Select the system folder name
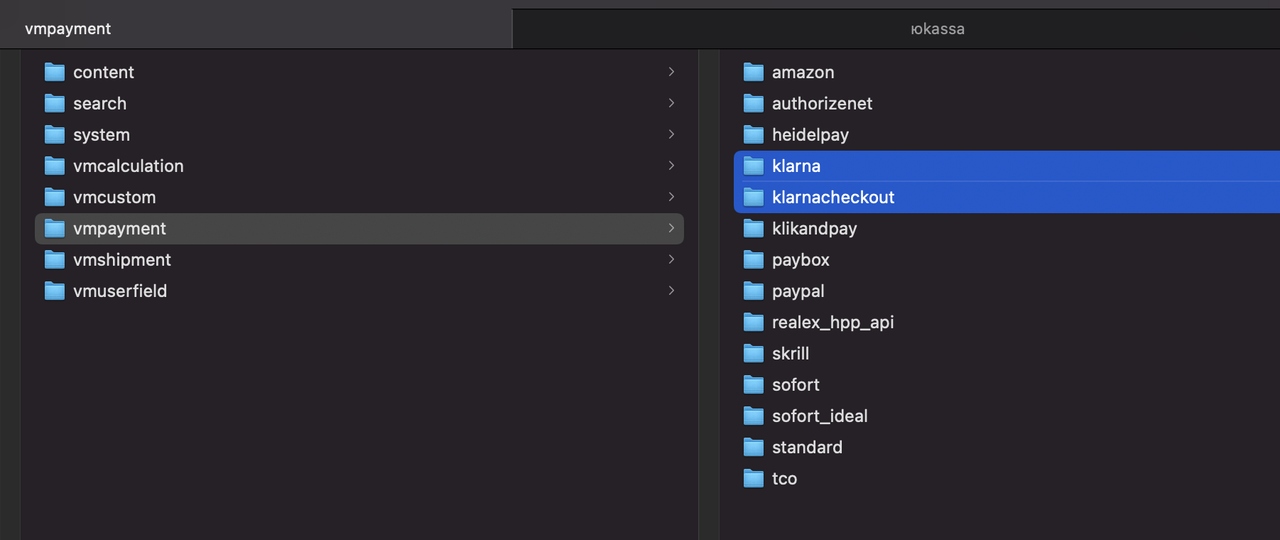 101,134
